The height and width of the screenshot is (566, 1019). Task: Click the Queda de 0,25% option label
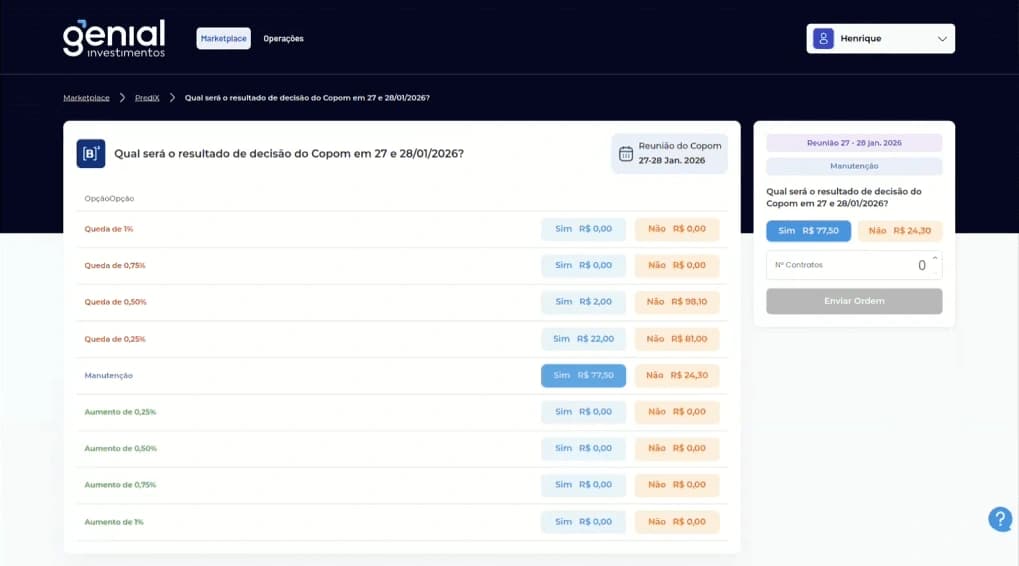[x=115, y=339]
